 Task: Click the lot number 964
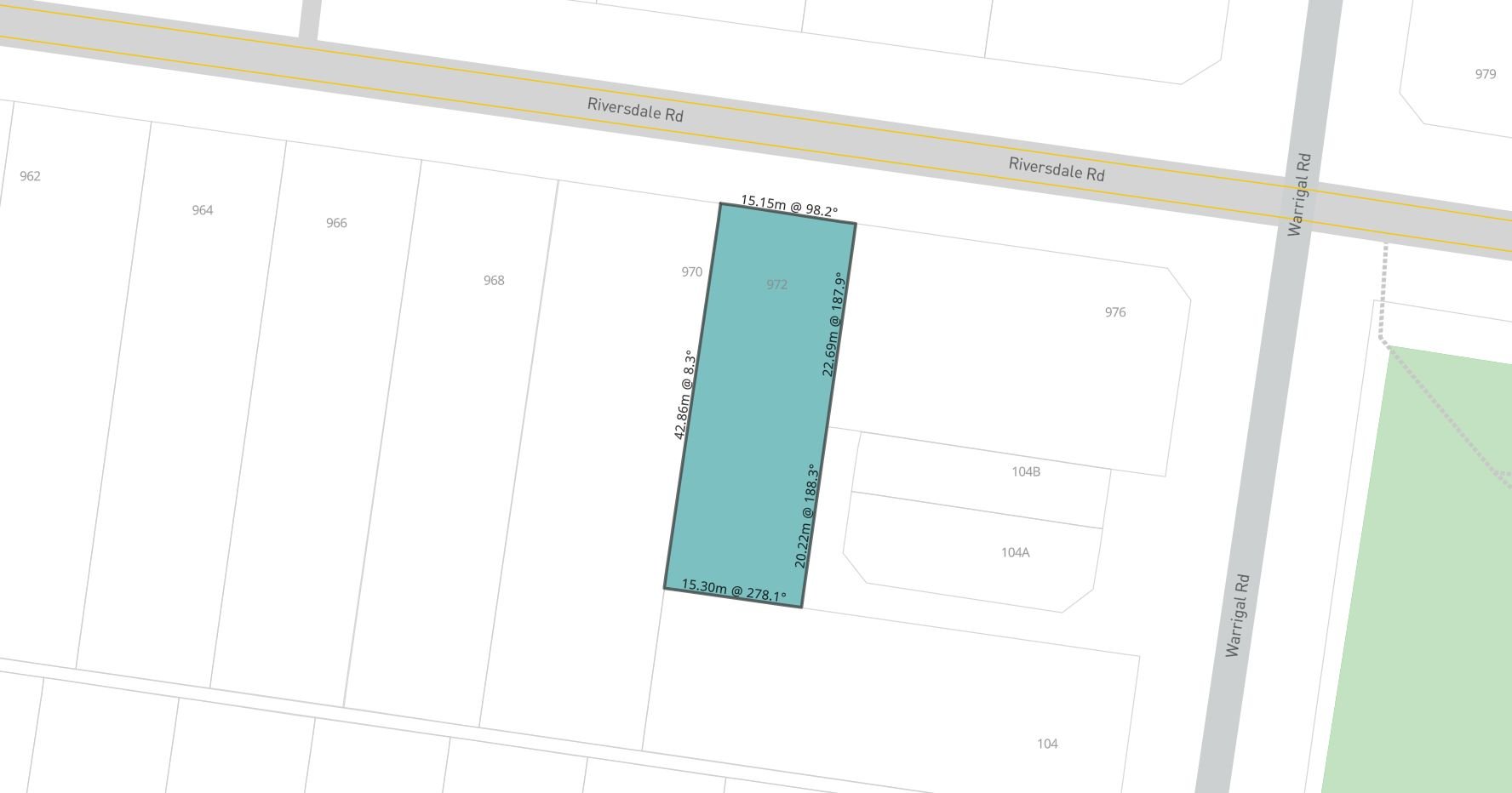click(x=202, y=210)
